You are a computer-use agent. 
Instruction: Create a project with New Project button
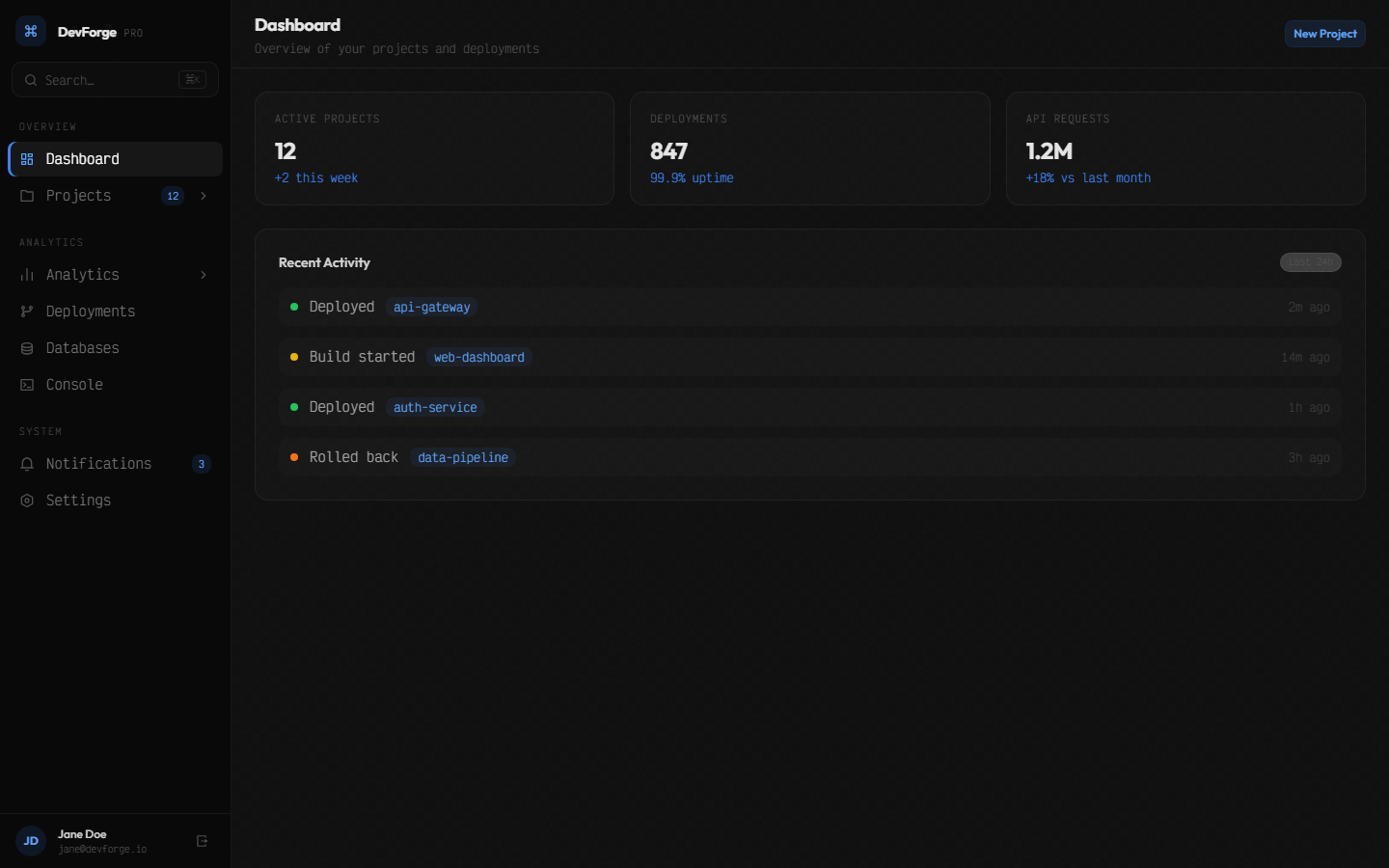(x=1325, y=34)
